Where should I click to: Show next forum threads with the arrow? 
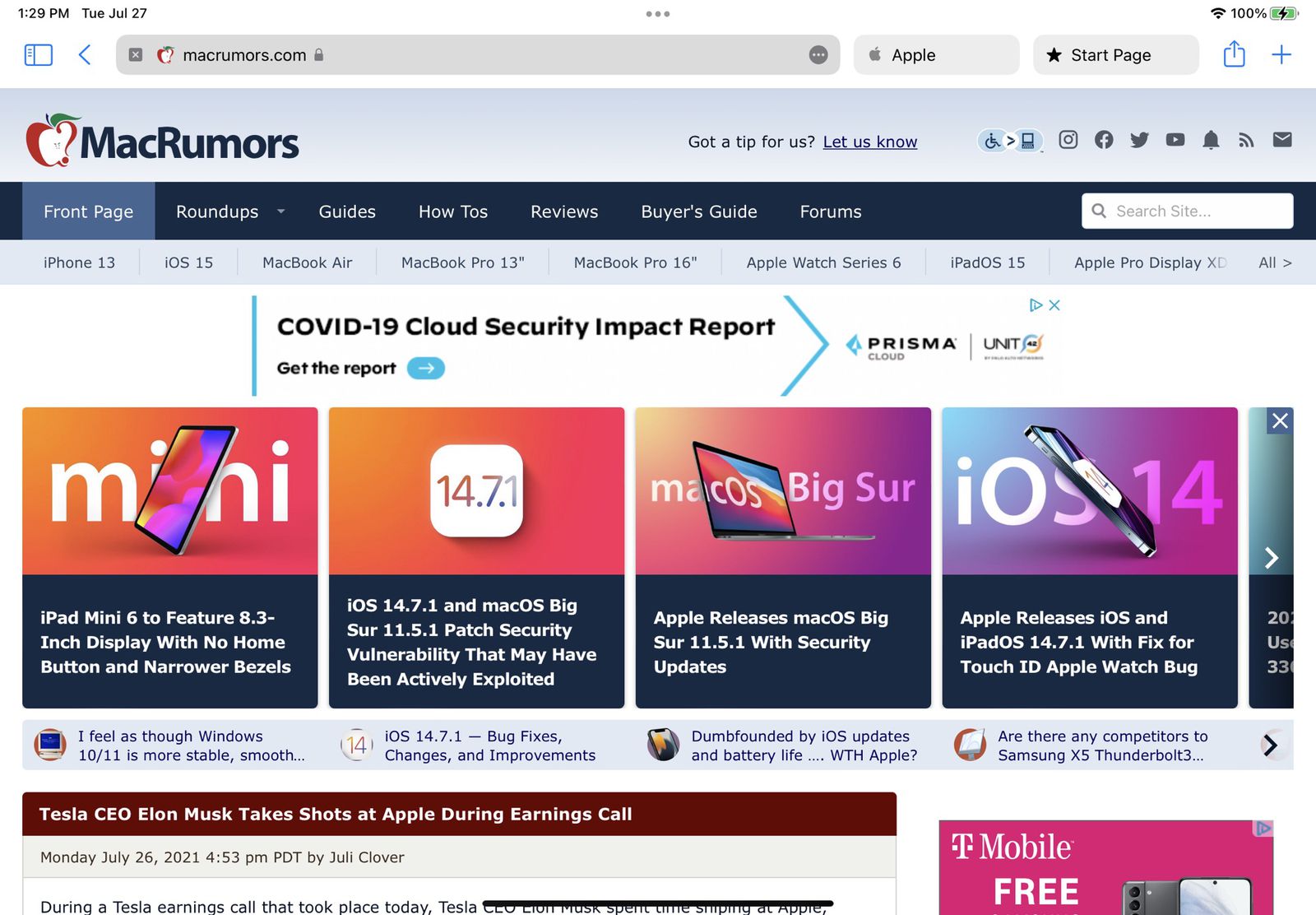[x=1271, y=745]
